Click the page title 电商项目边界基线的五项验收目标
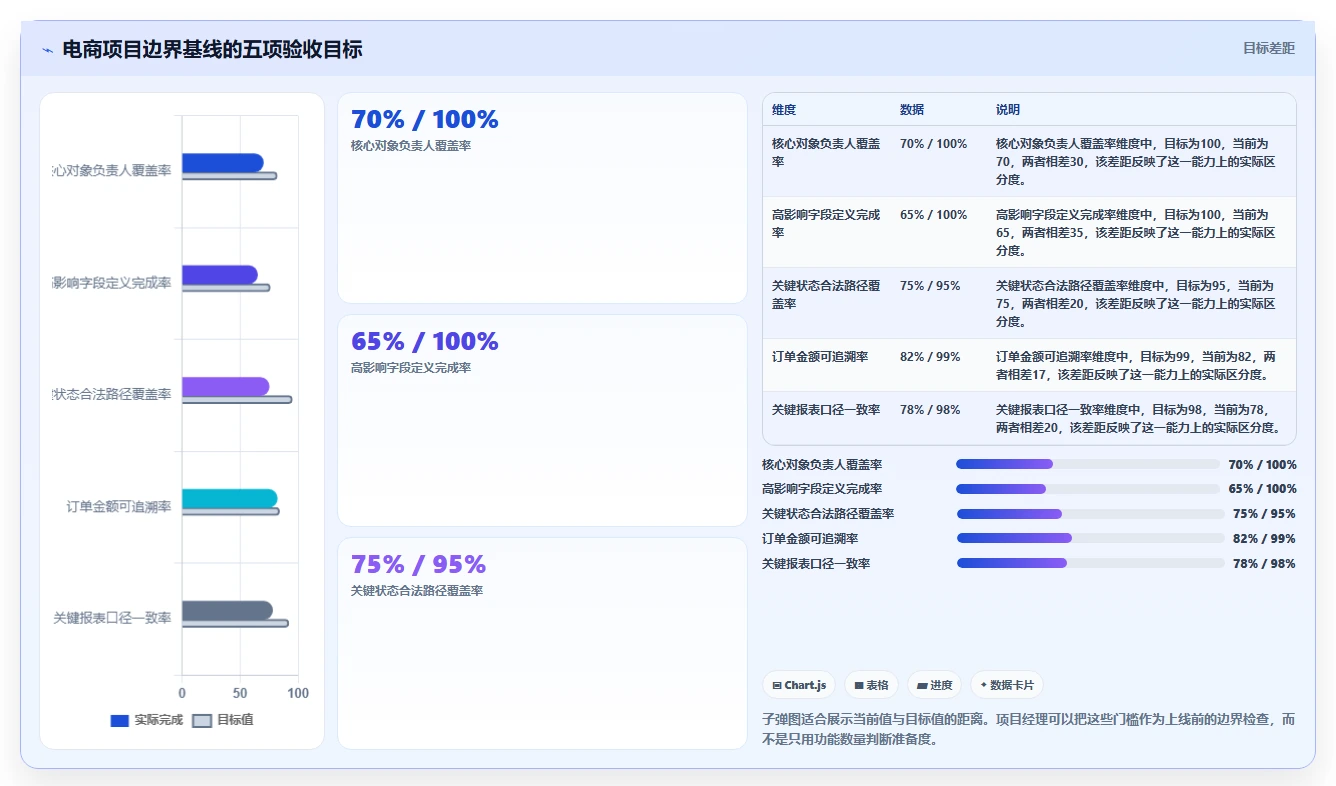Screen dimensions: 1336x786 point(212,49)
